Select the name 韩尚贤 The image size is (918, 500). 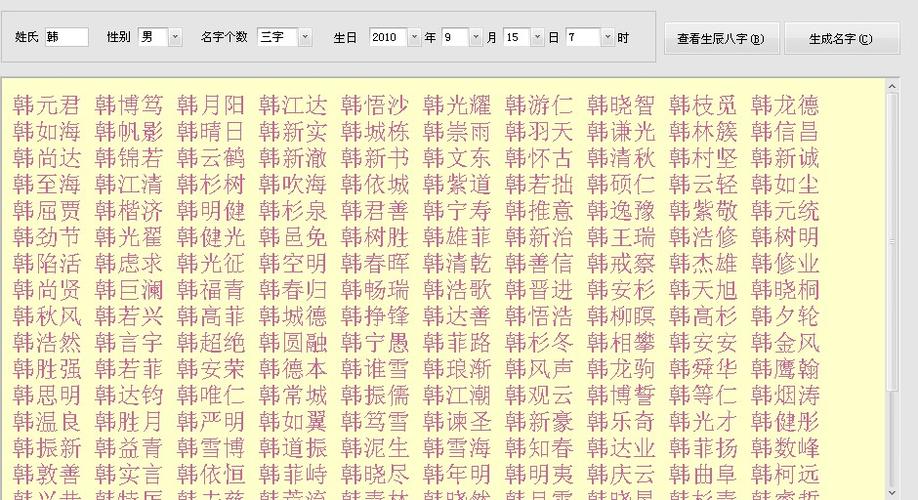point(46,290)
